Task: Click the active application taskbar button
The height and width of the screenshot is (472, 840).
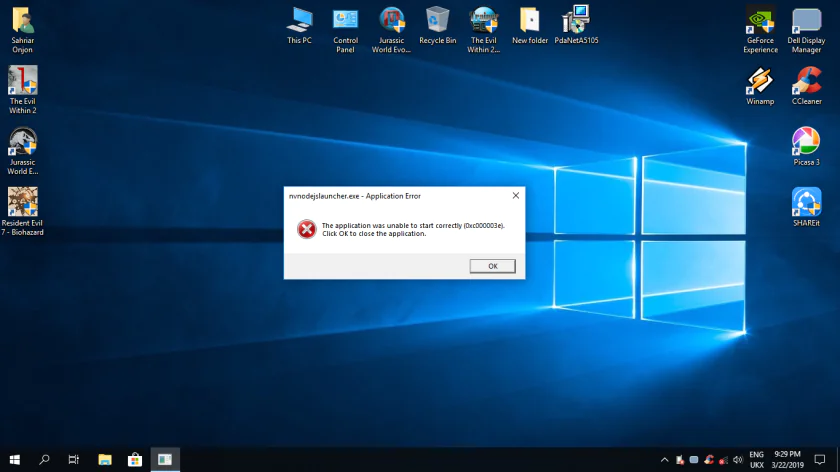Action: (165, 460)
